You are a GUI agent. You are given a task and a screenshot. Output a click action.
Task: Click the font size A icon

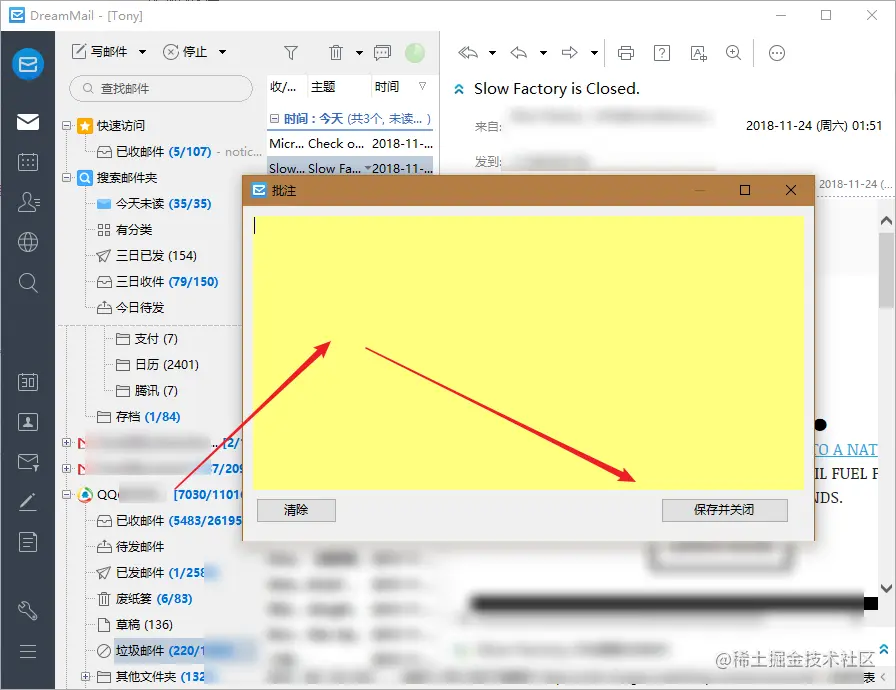698,53
